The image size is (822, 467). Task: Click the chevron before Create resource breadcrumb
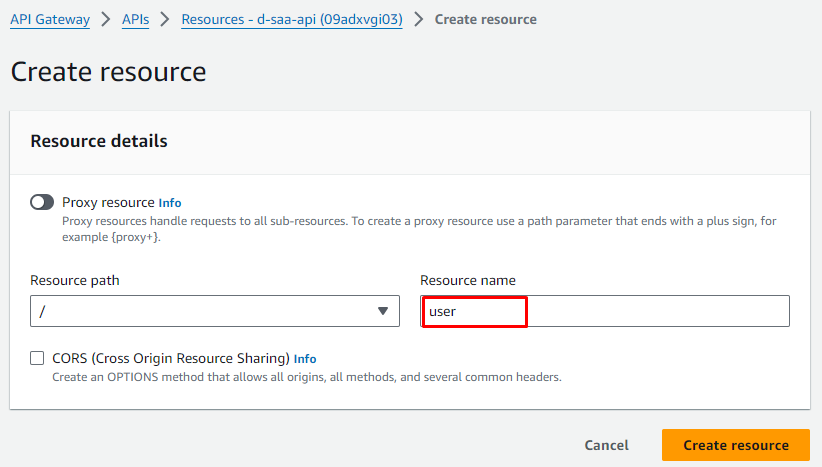coord(418,19)
